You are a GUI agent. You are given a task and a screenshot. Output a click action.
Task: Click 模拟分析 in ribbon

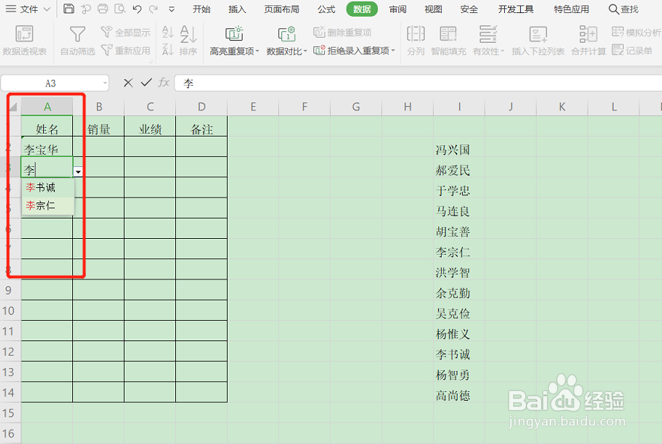[636, 32]
